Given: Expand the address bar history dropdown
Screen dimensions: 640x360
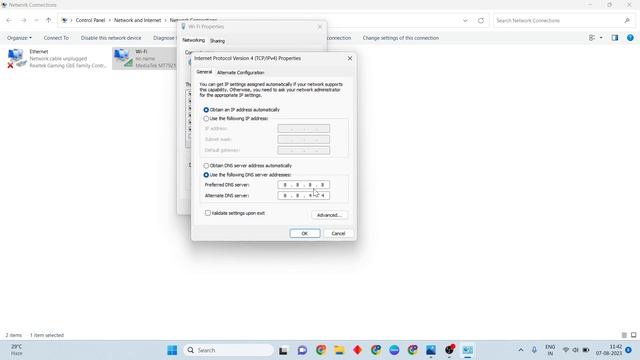Looking at the screenshot, I should click(x=465, y=20).
